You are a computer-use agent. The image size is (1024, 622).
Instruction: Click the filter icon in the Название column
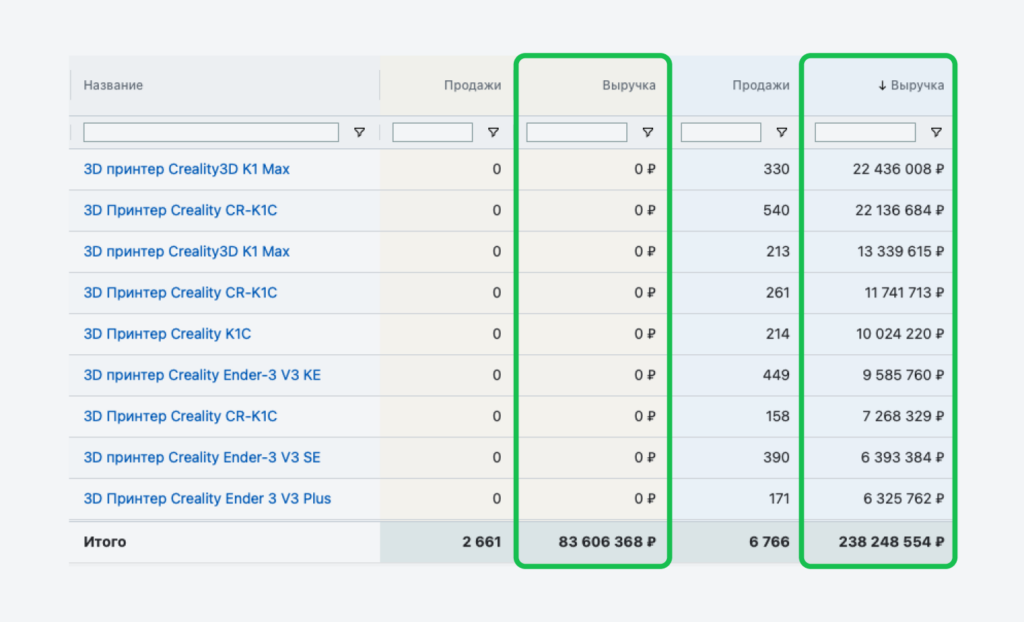(359, 132)
